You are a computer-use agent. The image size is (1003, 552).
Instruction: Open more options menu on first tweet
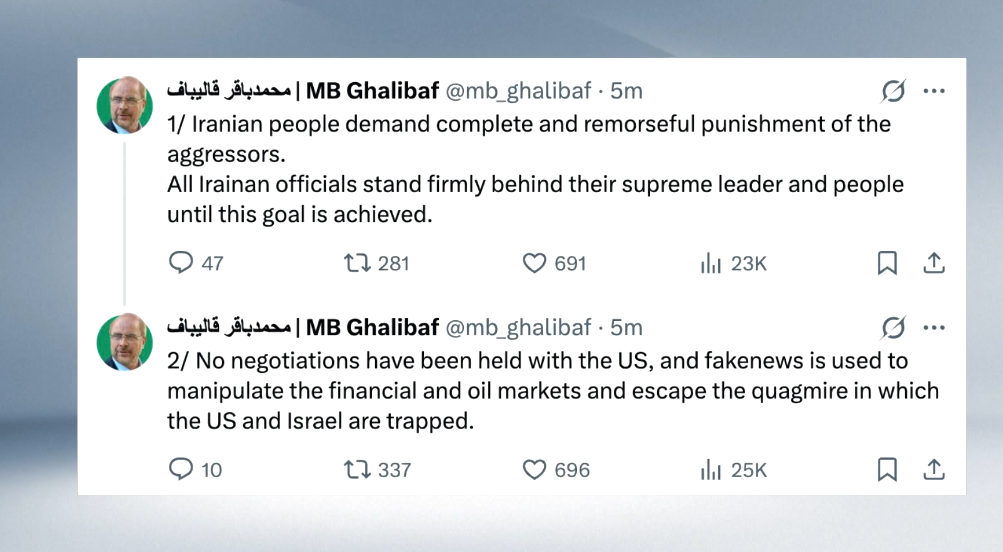click(x=934, y=92)
